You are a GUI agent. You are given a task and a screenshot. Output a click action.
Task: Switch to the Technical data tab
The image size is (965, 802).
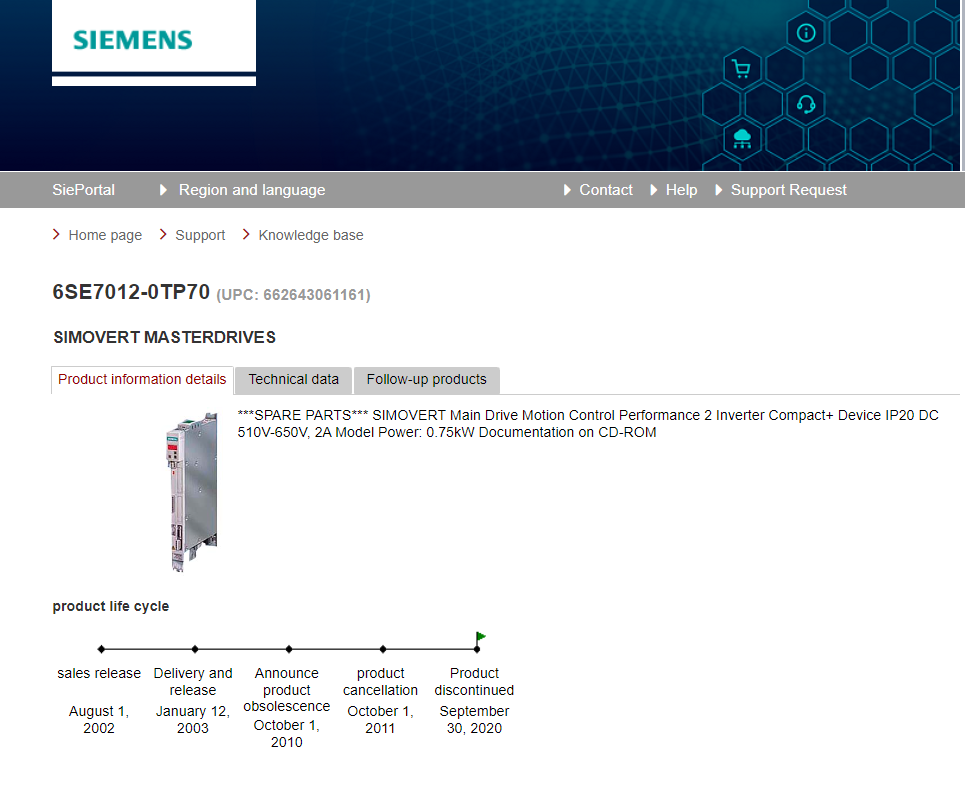click(x=293, y=380)
